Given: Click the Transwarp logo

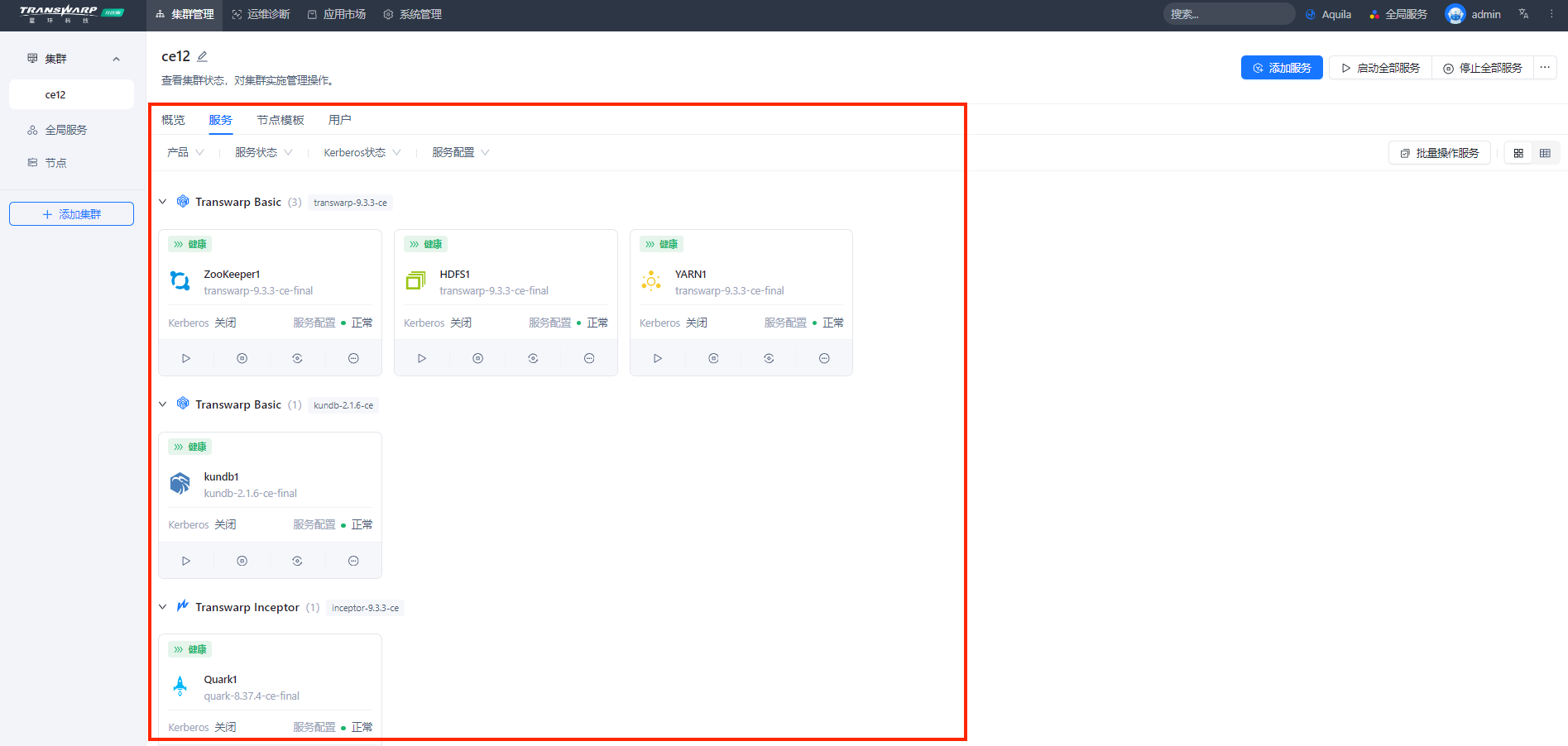Looking at the screenshot, I should coord(71,14).
